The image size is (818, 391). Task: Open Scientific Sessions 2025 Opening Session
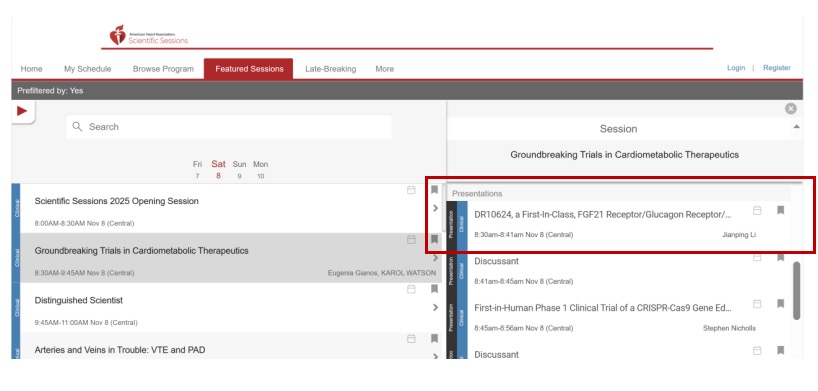(116, 201)
